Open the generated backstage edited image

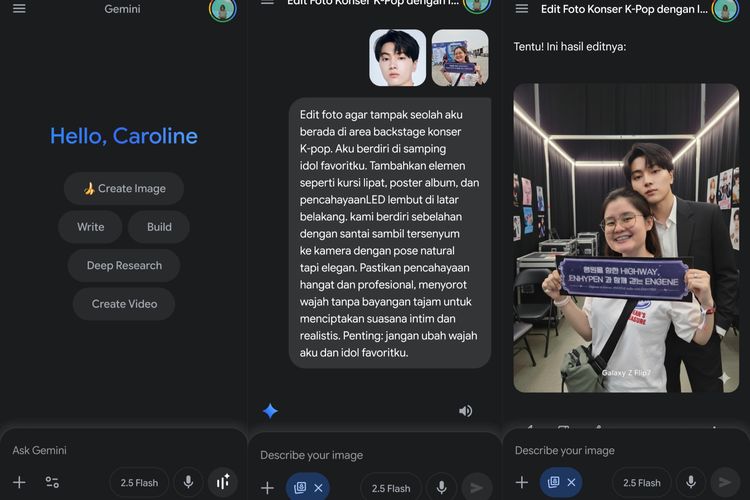pos(626,238)
